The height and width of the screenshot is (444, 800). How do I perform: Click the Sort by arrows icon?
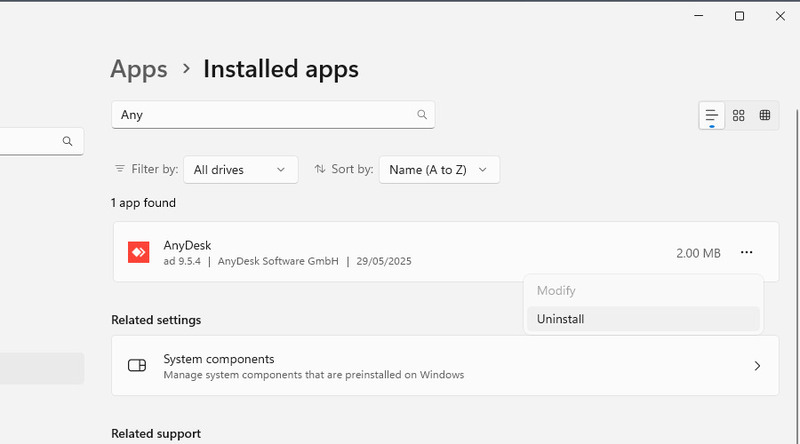click(320, 169)
